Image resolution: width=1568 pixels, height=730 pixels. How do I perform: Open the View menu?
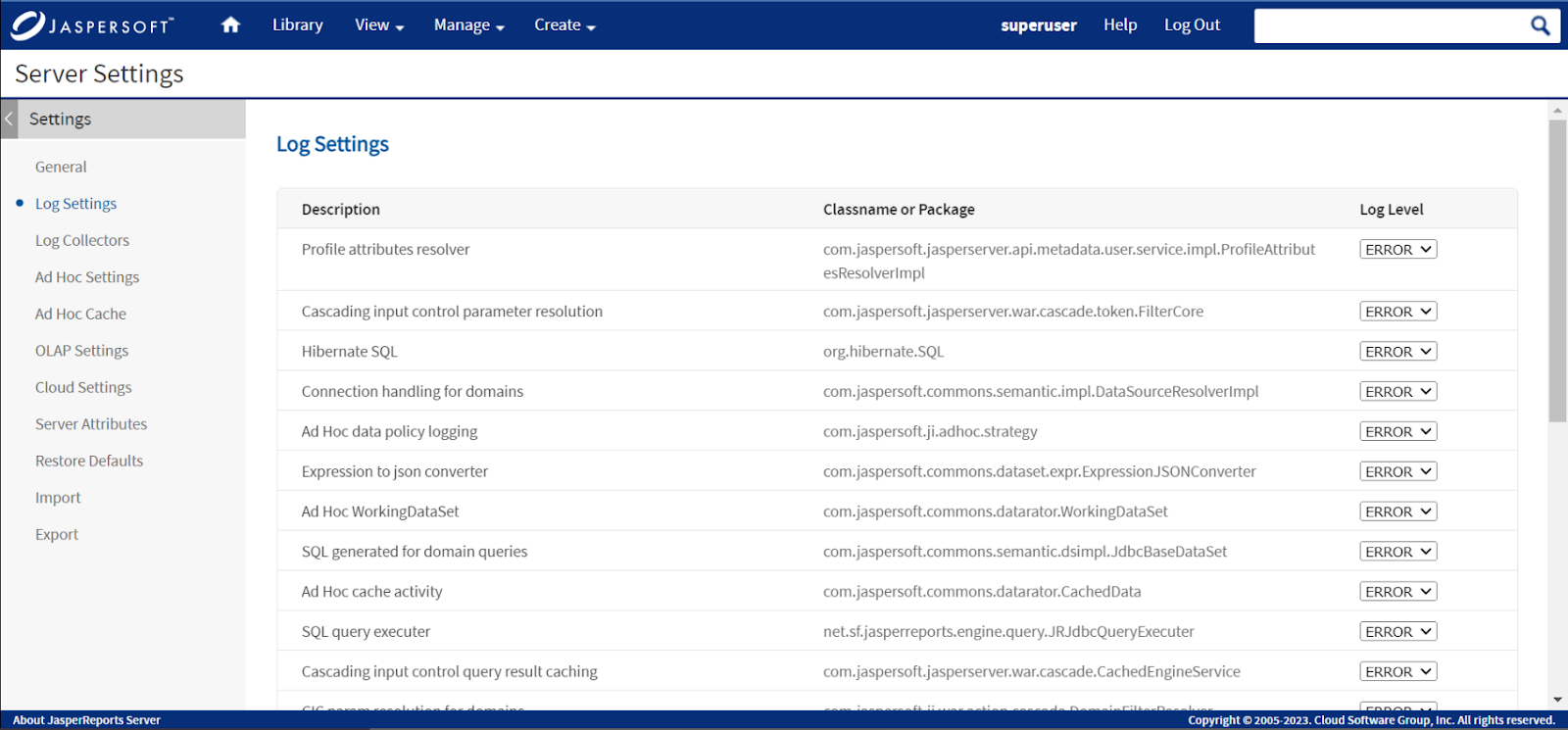tap(379, 24)
